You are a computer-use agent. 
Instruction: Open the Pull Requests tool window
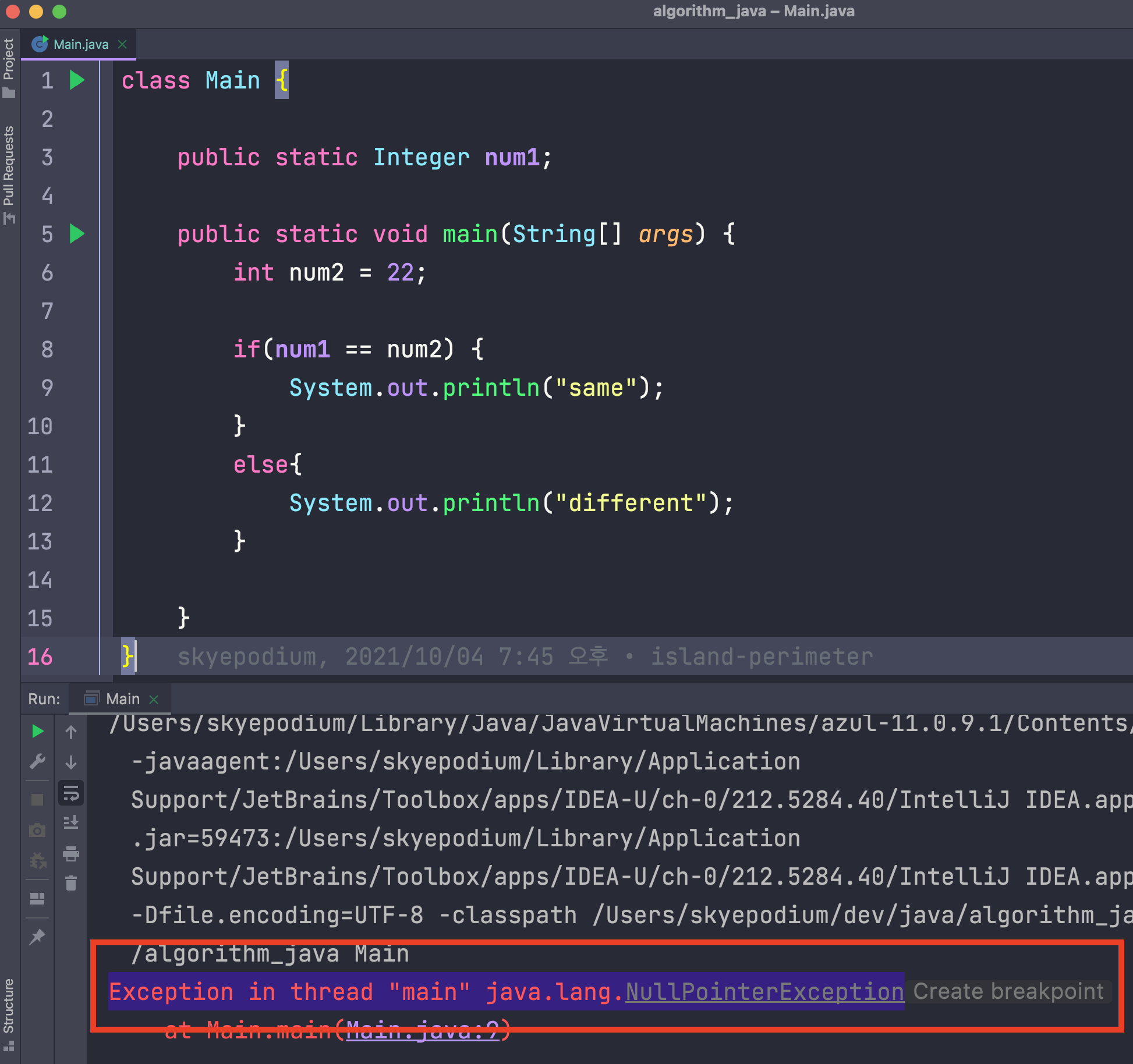(x=9, y=175)
